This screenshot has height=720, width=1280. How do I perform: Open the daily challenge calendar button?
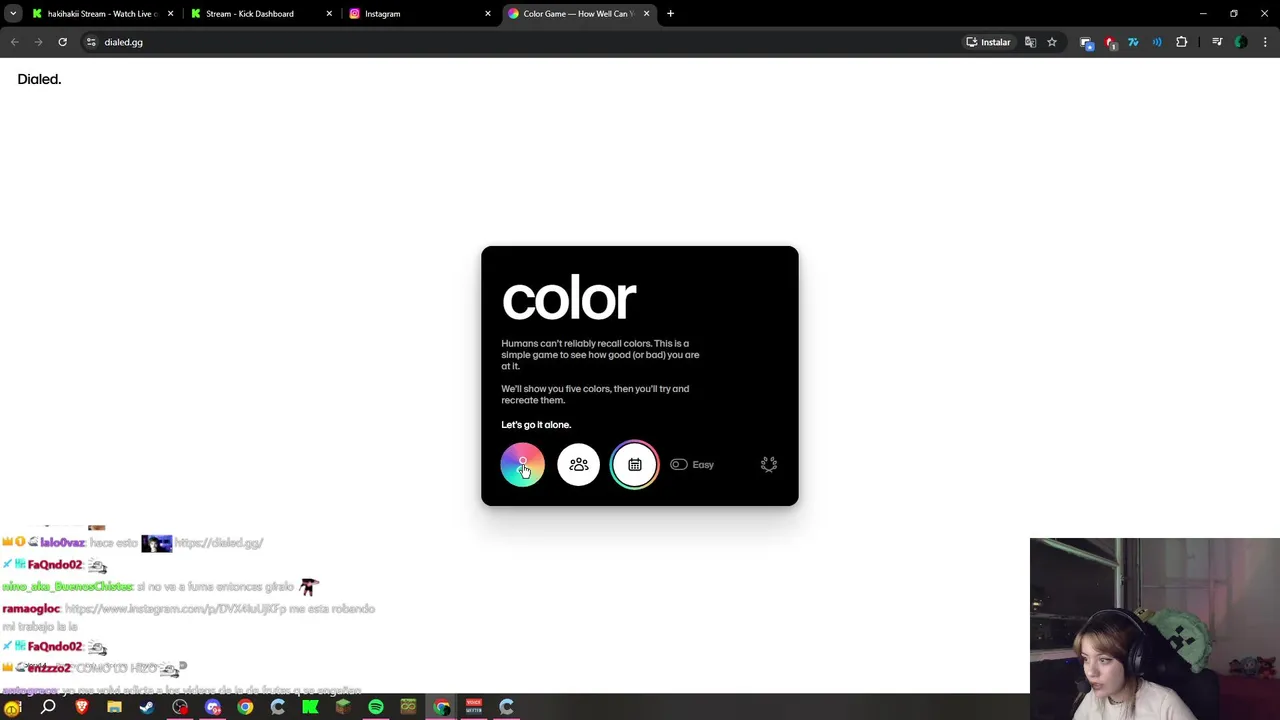tap(635, 465)
